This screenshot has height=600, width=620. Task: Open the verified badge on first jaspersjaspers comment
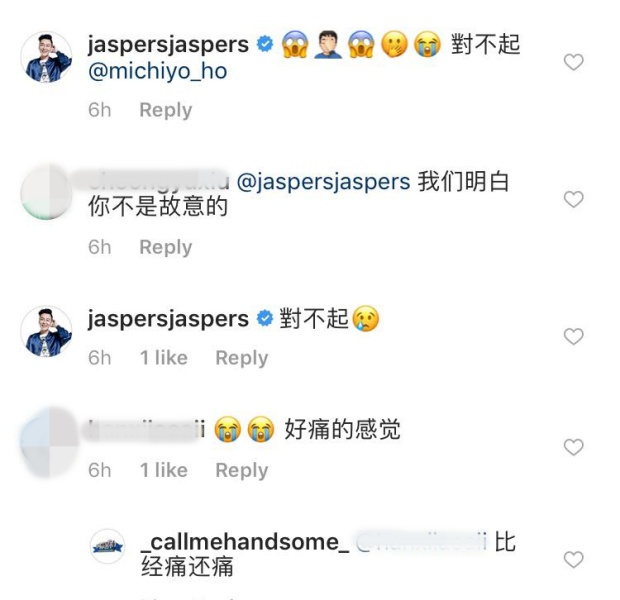point(265,44)
